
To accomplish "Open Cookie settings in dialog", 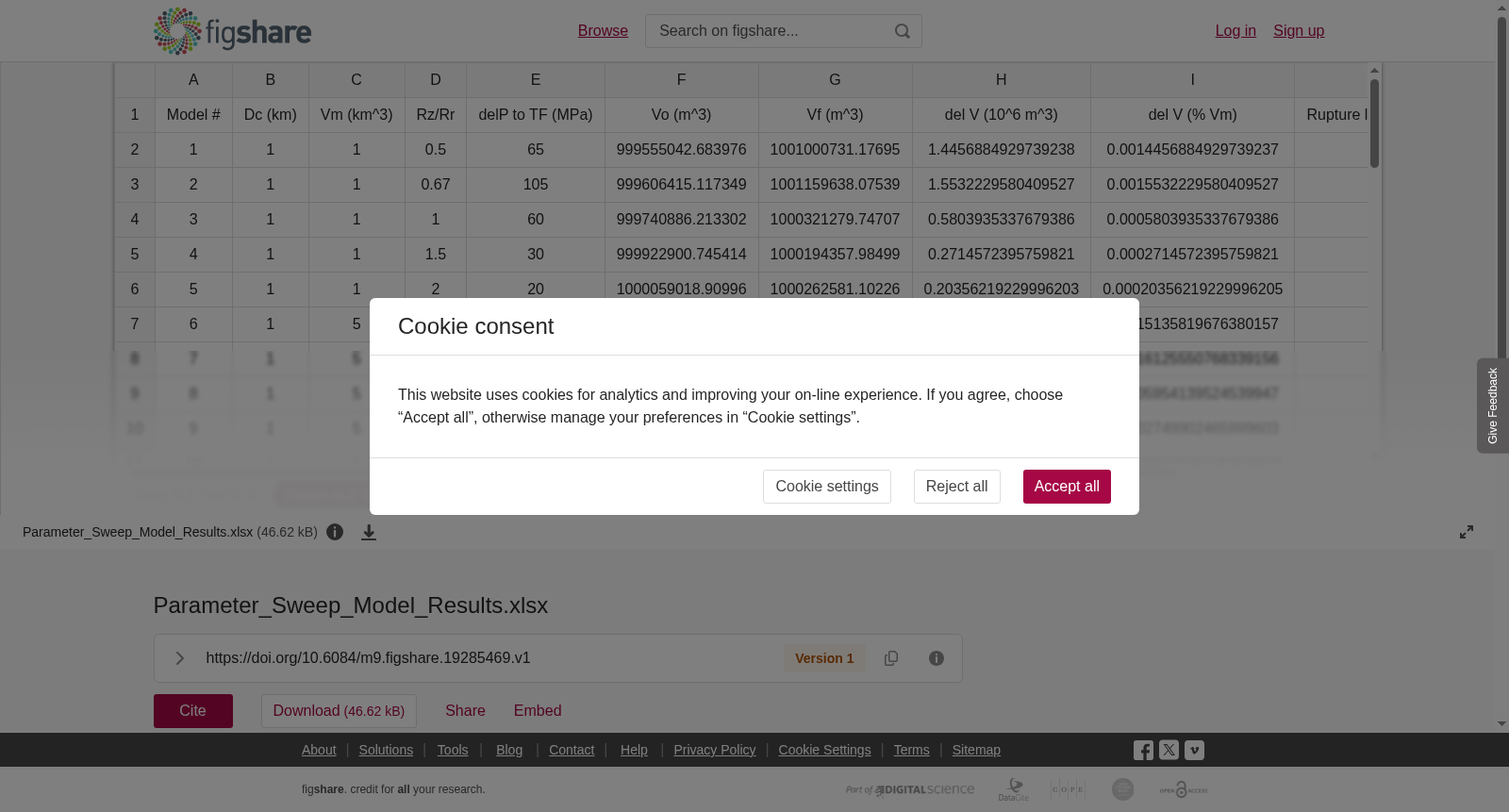I will point(827,487).
